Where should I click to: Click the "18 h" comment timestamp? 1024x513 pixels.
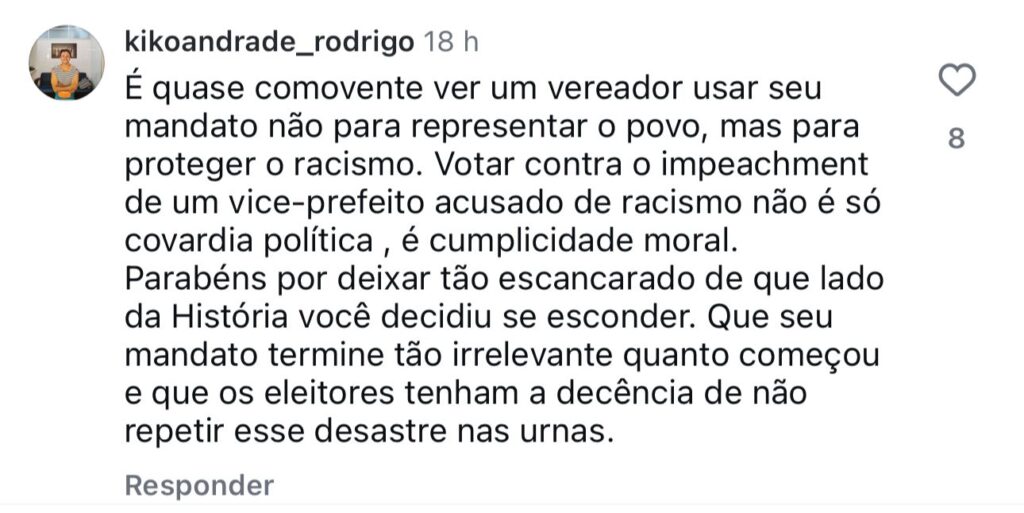click(451, 42)
